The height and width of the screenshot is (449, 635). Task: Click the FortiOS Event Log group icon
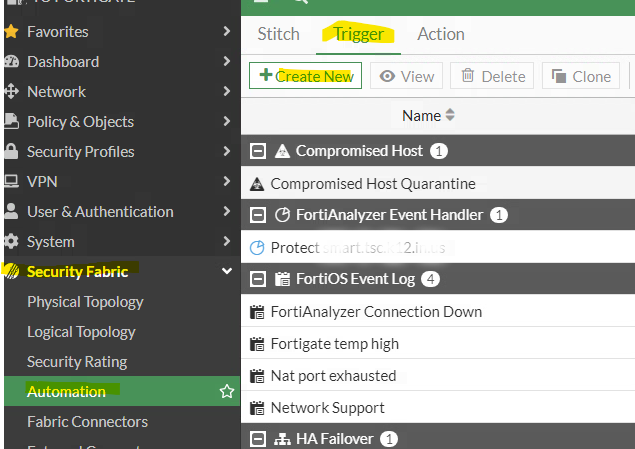tap(282, 279)
